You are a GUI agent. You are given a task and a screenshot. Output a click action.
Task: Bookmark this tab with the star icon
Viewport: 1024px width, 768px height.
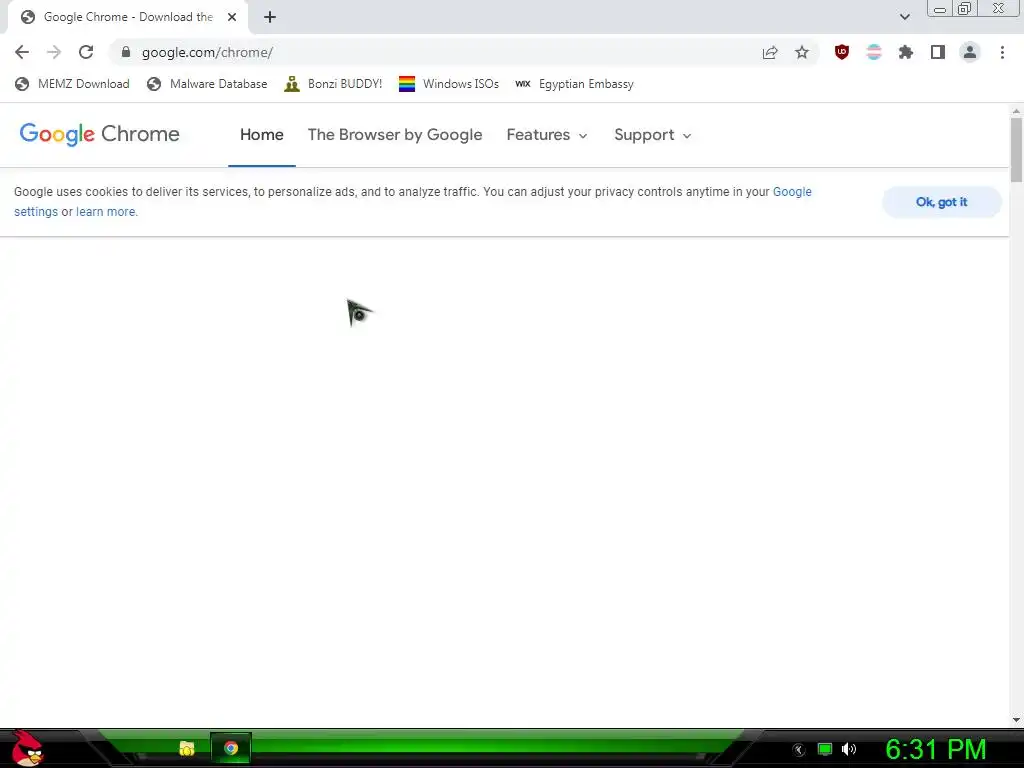[x=802, y=52]
